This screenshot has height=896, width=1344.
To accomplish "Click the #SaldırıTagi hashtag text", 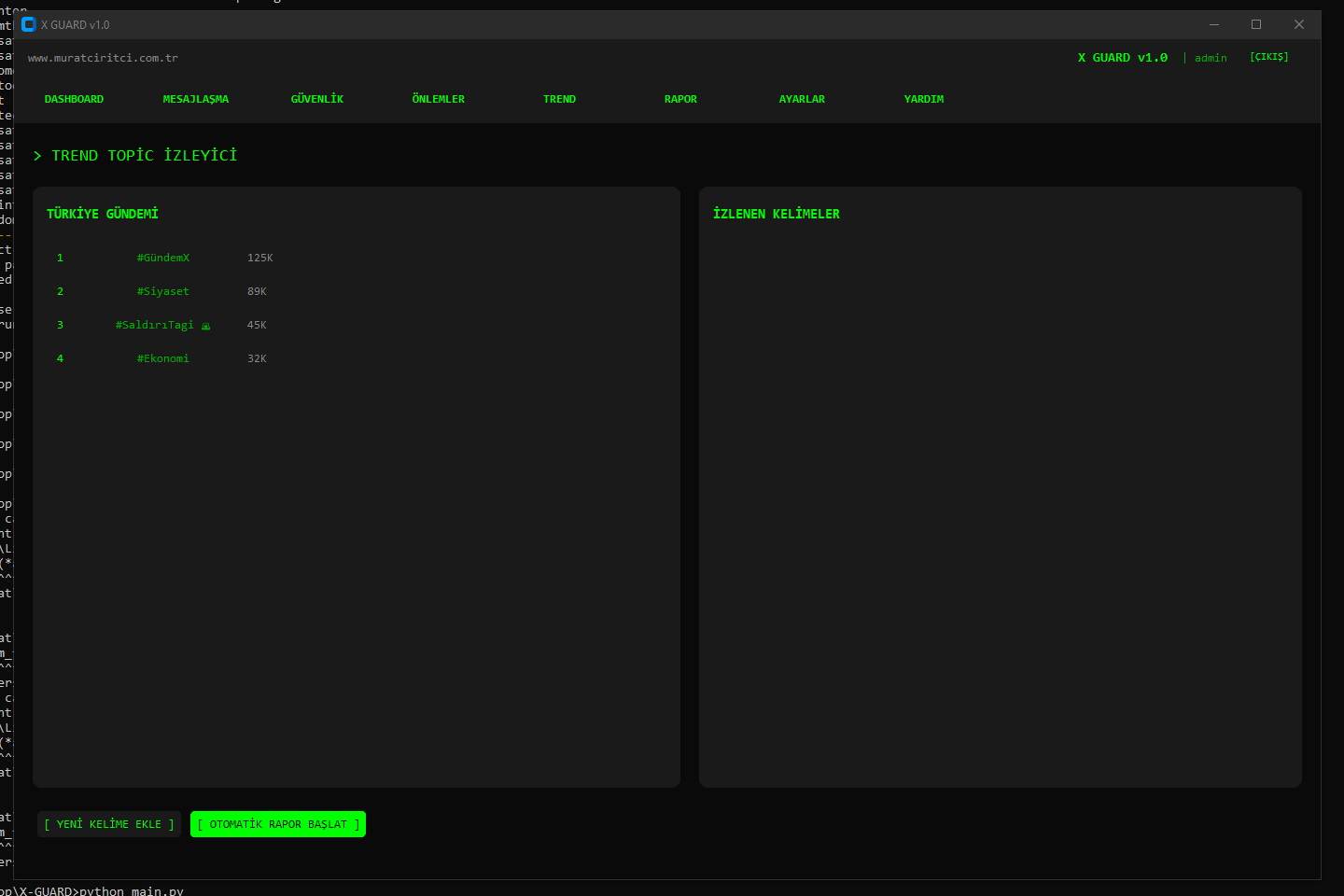I will click(x=154, y=325).
